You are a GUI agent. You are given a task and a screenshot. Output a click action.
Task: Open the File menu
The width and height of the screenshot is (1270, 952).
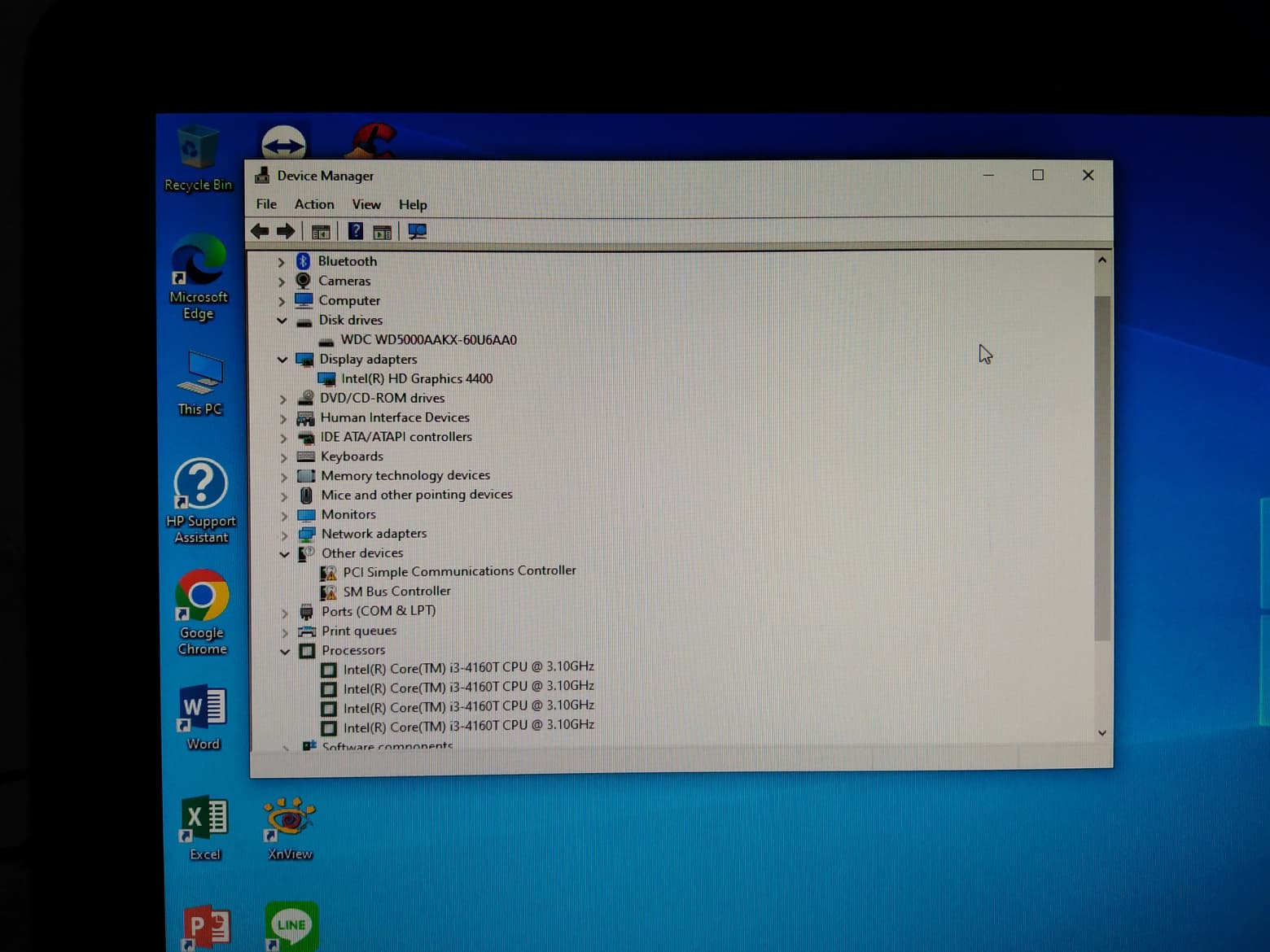266,204
